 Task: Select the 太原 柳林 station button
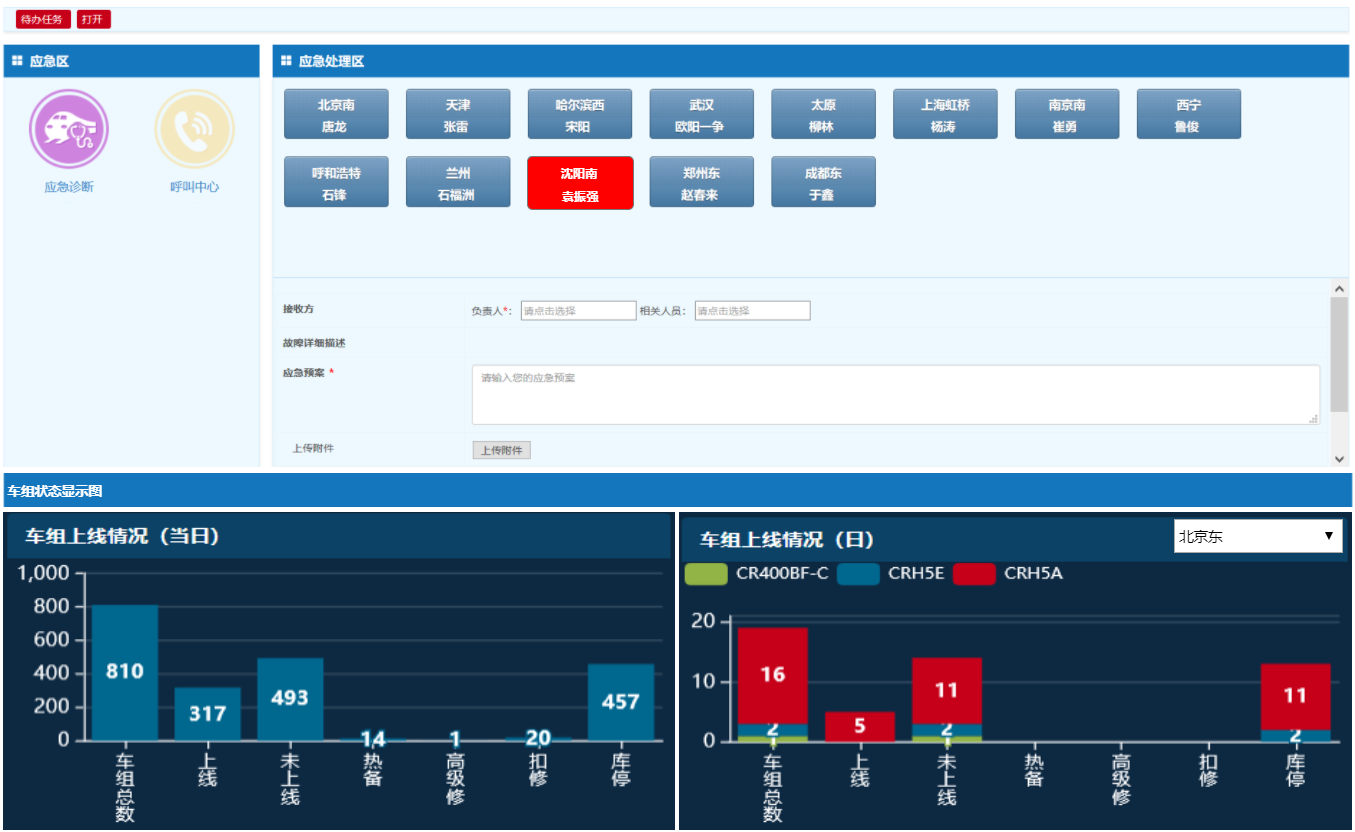point(823,114)
